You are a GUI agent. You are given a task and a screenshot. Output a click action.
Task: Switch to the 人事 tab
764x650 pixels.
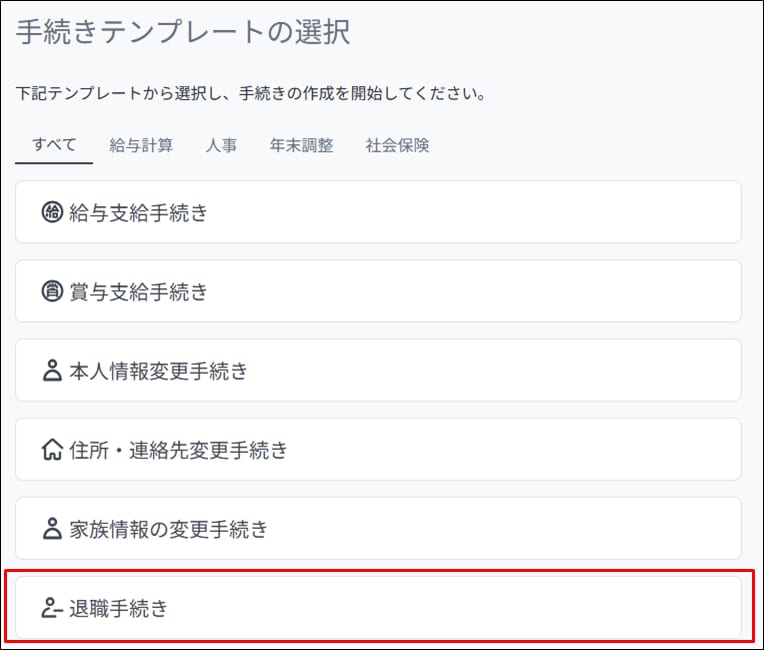pyautogui.click(x=221, y=145)
